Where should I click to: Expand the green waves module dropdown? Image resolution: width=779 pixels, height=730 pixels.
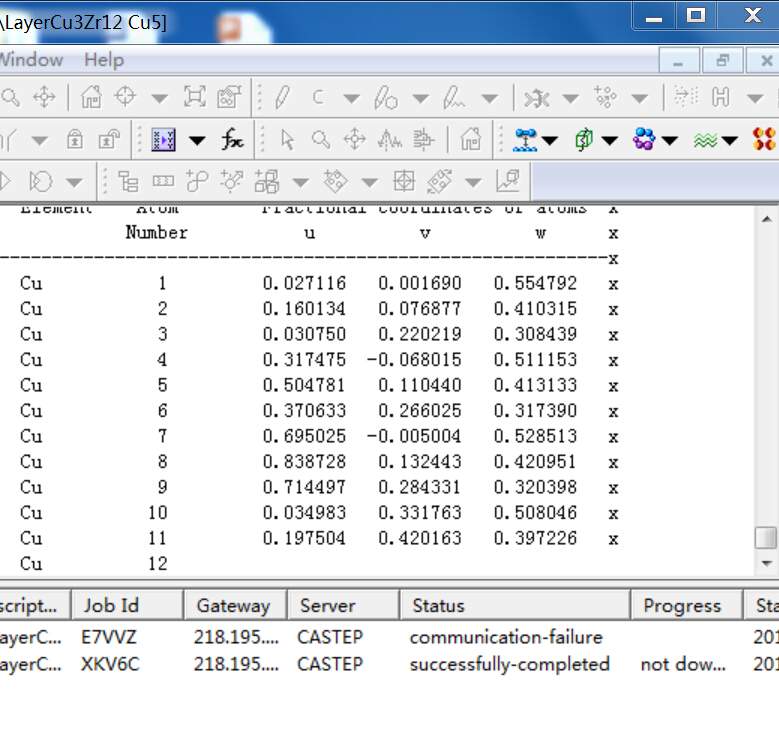(729, 141)
